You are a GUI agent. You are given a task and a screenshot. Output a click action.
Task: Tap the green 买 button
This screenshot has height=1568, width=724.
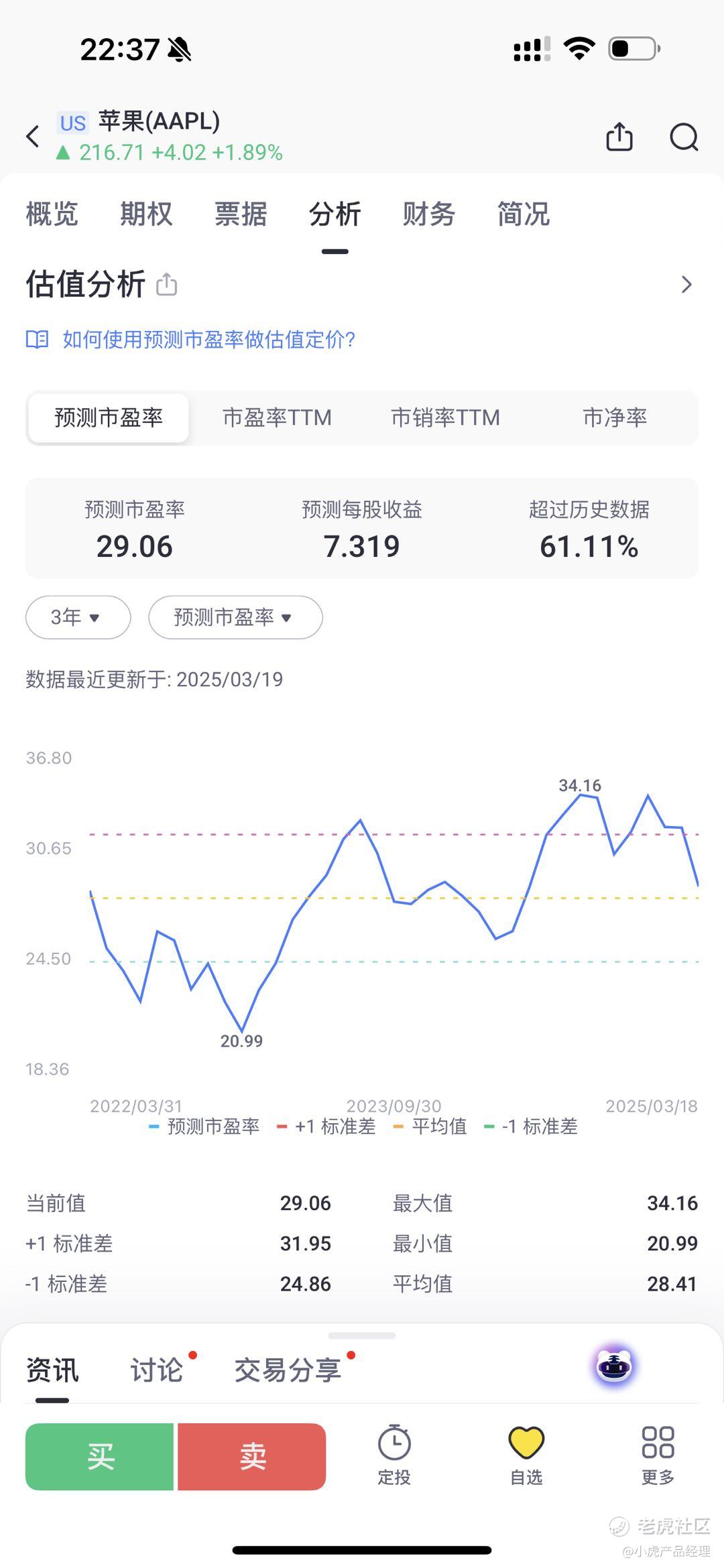[99, 1457]
